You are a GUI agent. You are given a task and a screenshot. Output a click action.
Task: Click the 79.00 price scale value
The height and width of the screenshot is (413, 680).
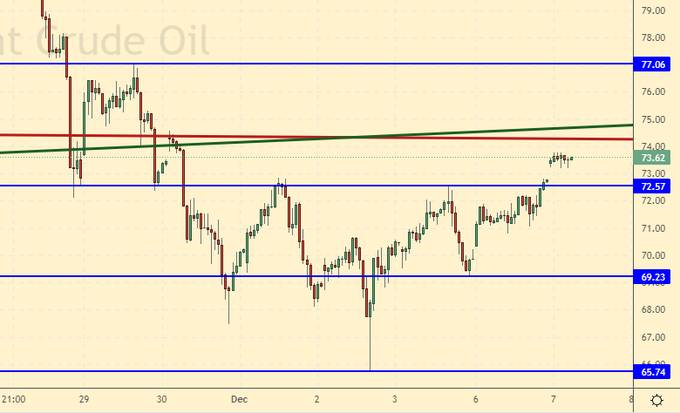click(x=653, y=11)
